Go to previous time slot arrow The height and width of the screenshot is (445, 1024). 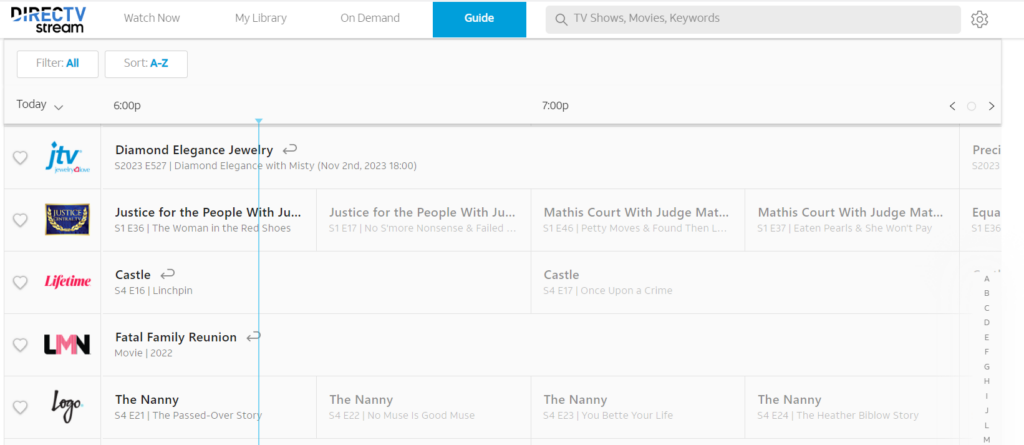[952, 106]
